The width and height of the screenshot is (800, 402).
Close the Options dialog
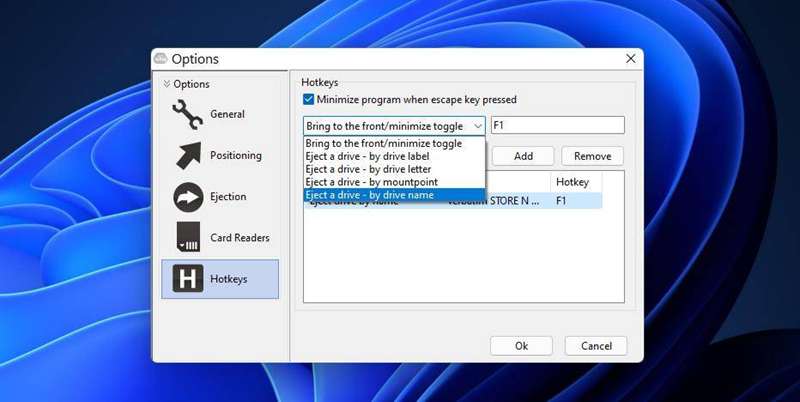click(x=631, y=59)
